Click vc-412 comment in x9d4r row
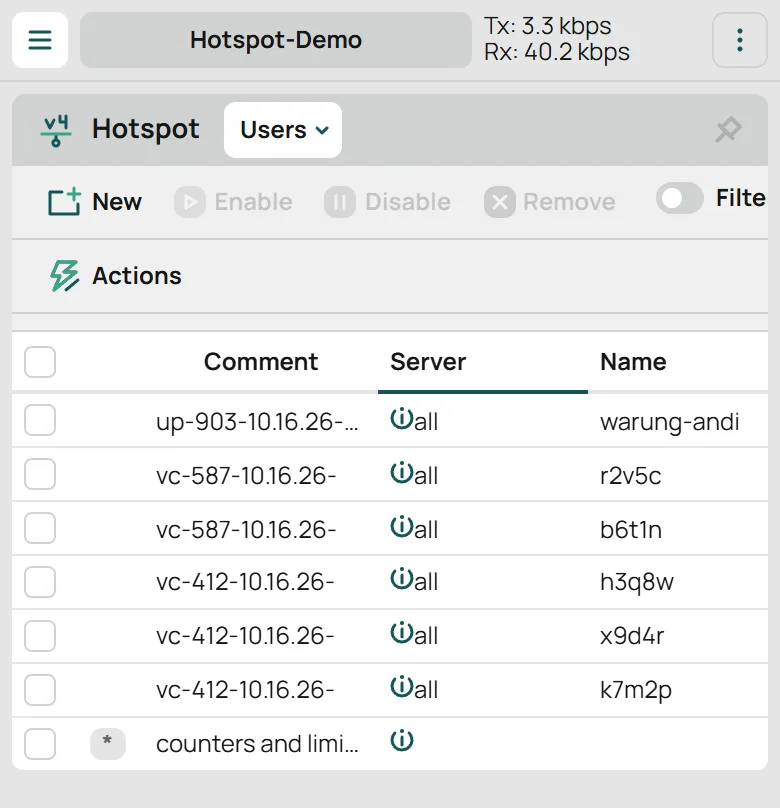Screen dimensions: 780x808 (245, 636)
